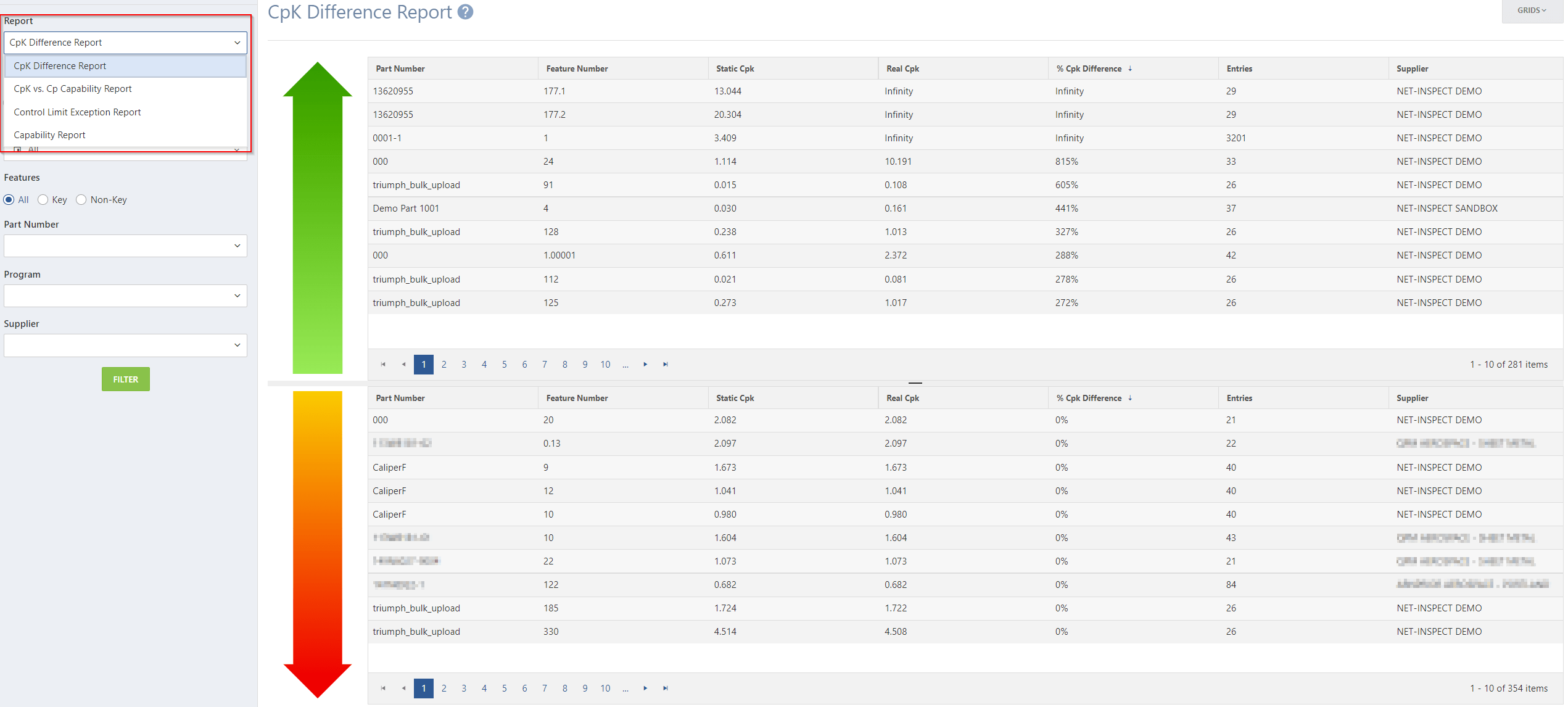Click the help icon next to CpK Difference Report title
This screenshot has height=707, width=1568.
point(464,12)
